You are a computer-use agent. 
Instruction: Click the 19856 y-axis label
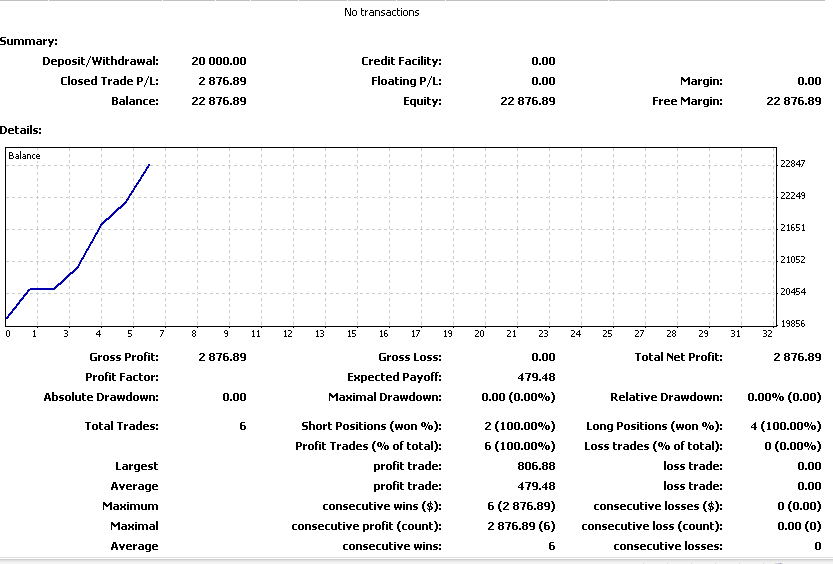(793, 323)
